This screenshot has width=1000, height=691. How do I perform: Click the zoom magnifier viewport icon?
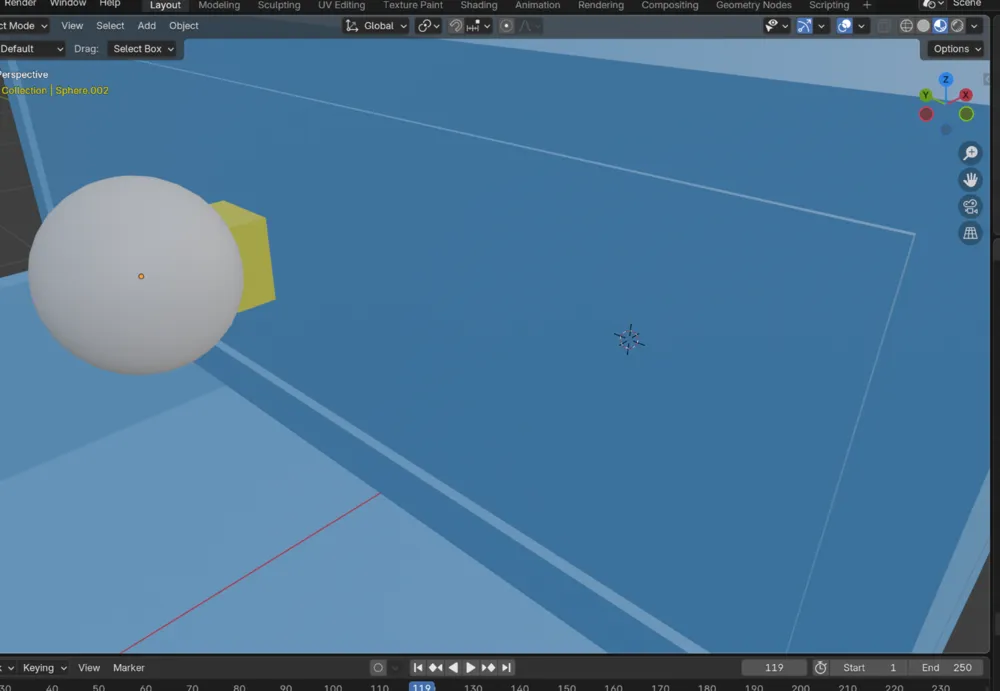pos(970,153)
